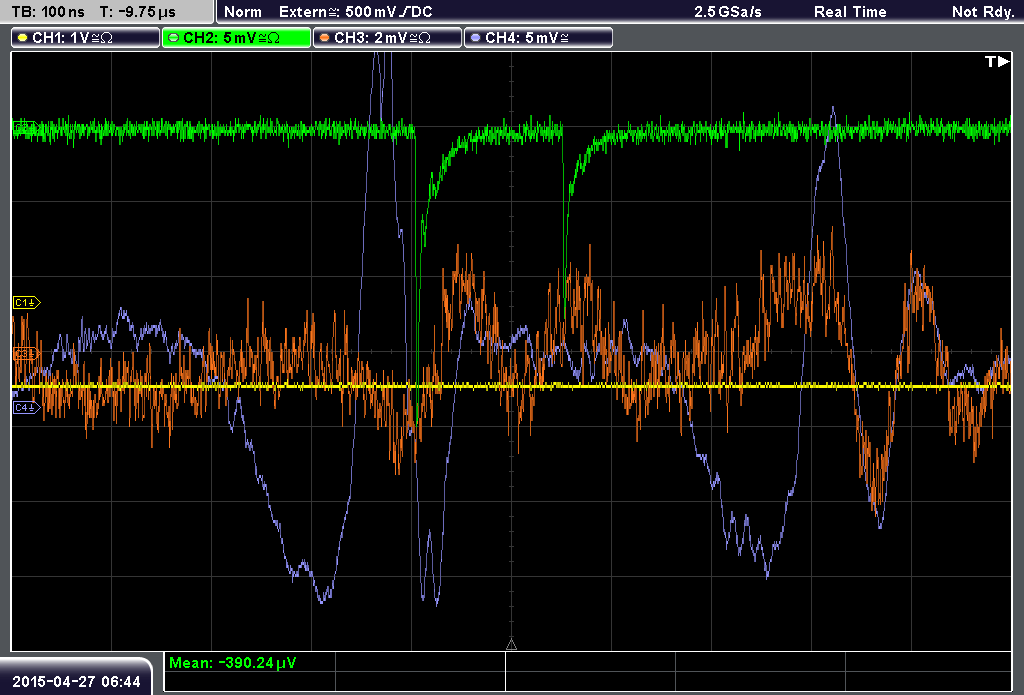Click the yellow dot in CH1 tab
Viewport: 1024px width, 695px height.
tap(23, 38)
